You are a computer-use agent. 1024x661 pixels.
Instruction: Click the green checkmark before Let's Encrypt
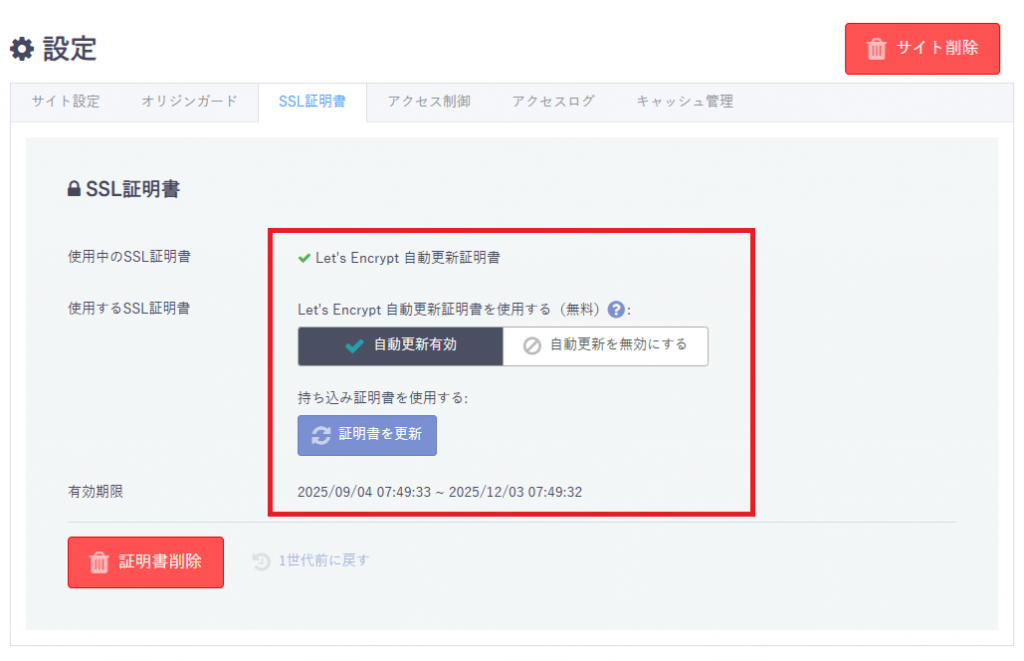pos(304,258)
